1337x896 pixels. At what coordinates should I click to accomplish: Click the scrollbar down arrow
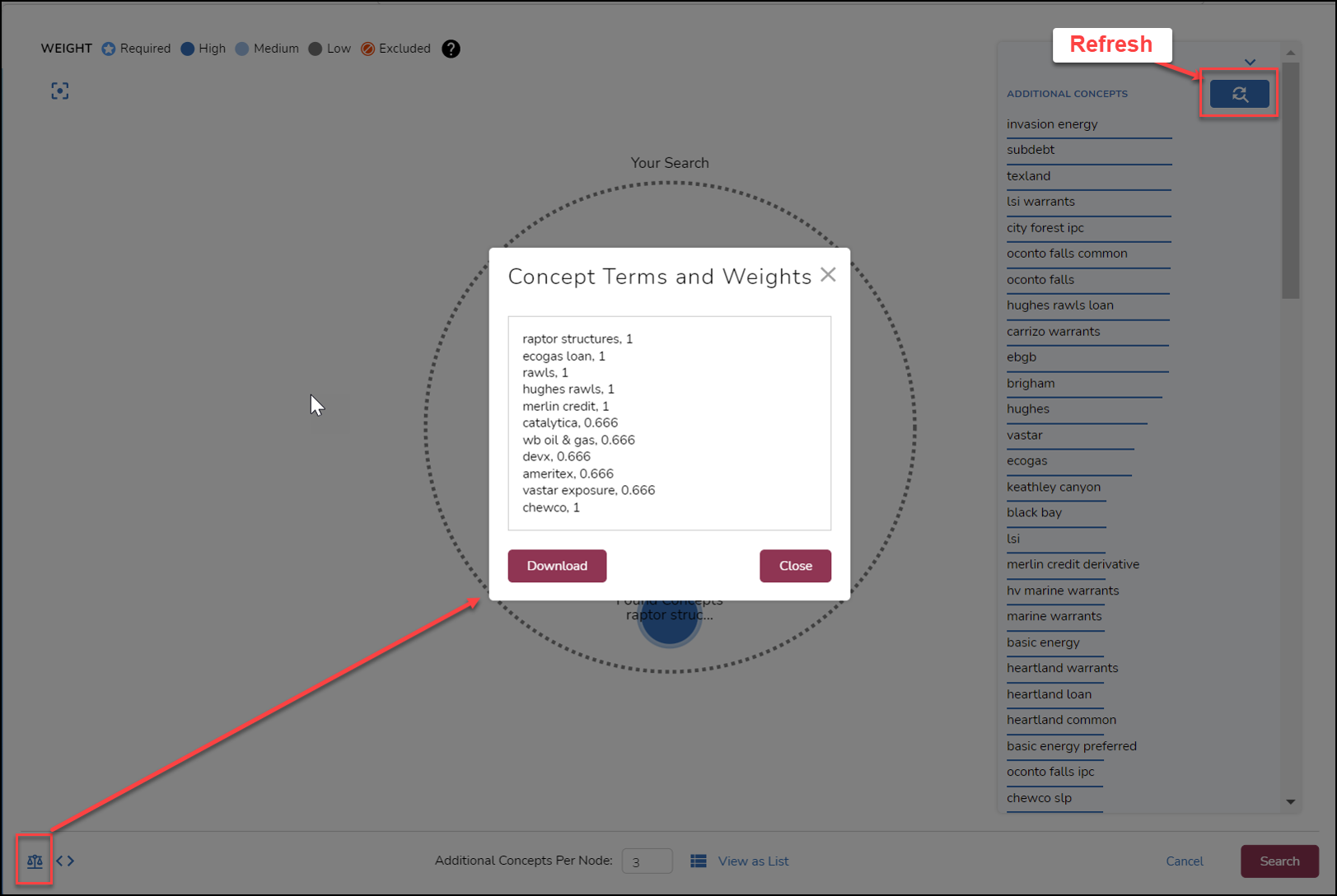point(1291,801)
